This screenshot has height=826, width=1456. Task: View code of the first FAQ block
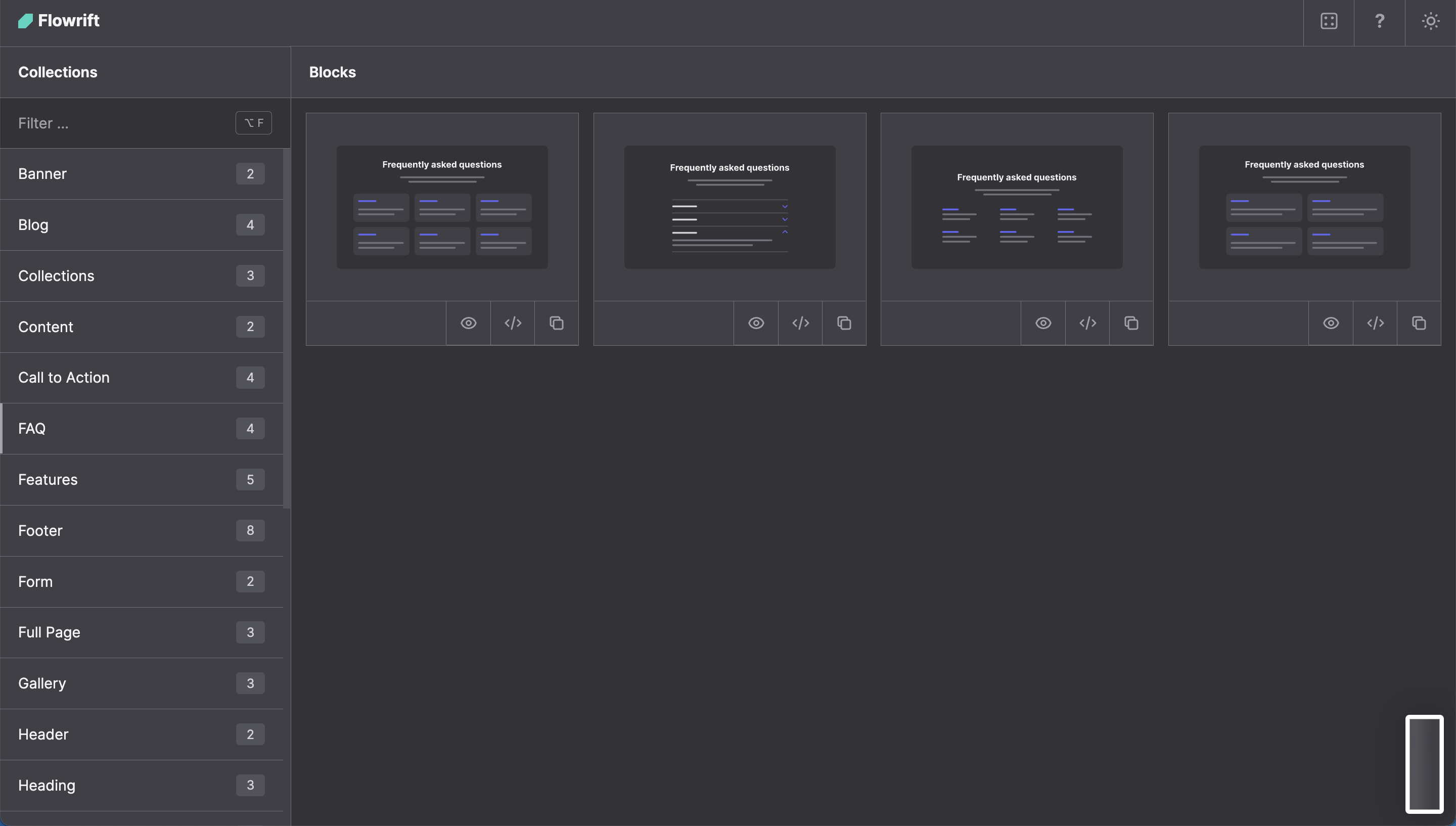(x=513, y=324)
